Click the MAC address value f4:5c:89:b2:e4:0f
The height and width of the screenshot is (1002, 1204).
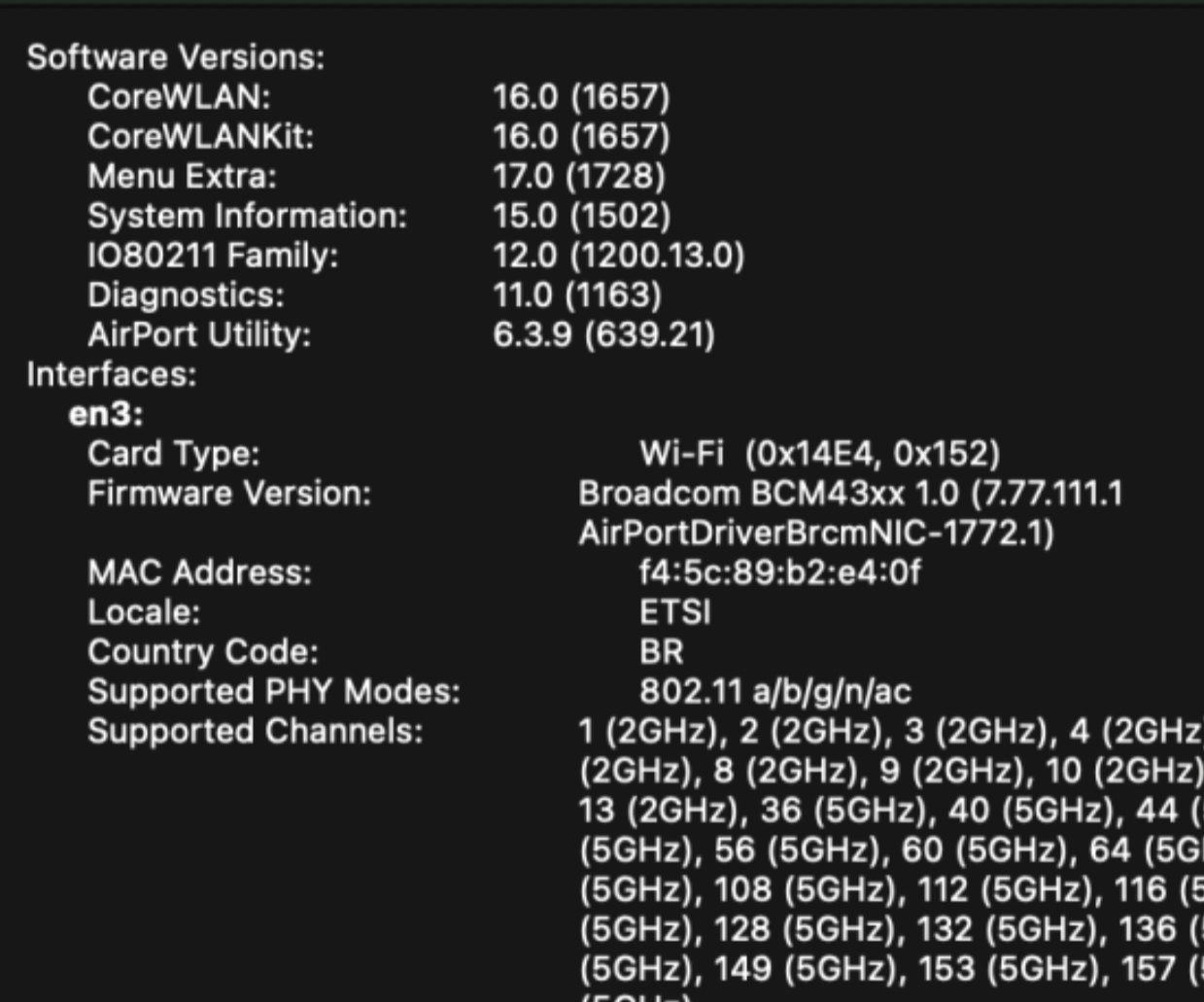(779, 572)
